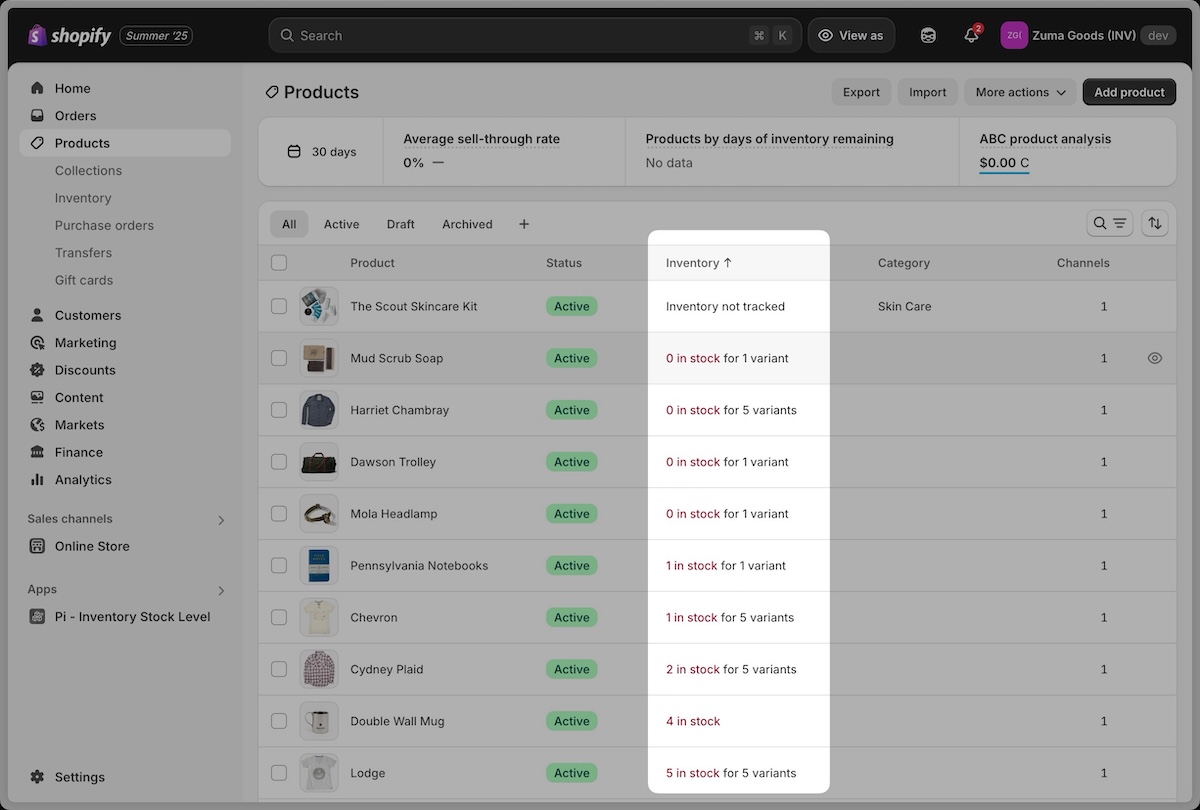Open Pennsylvania Notebooks thumbnail
This screenshot has height=810, width=1200.
pyautogui.click(x=319, y=566)
